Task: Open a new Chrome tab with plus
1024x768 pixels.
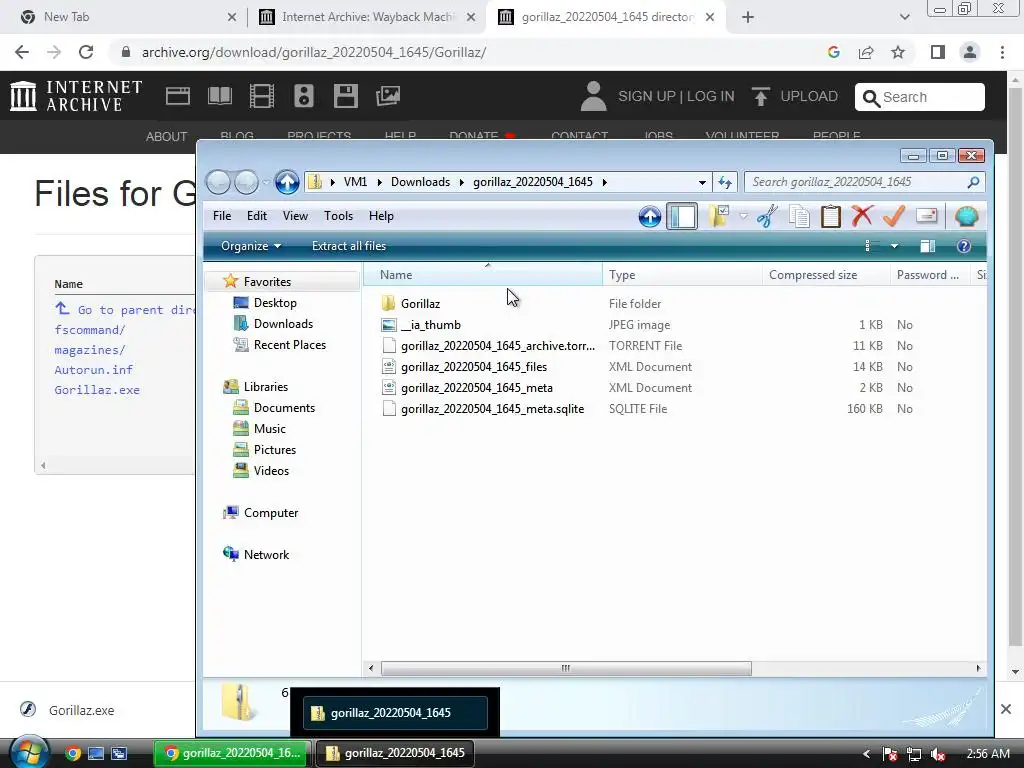Action: click(x=748, y=17)
